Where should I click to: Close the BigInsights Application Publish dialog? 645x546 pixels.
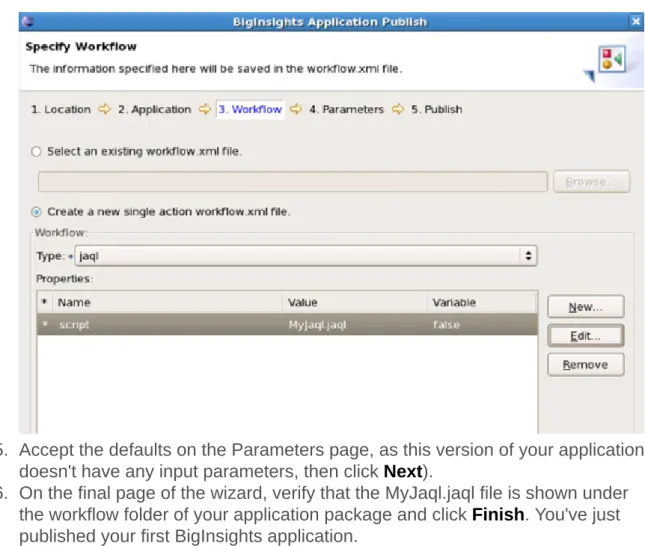[x=636, y=21]
